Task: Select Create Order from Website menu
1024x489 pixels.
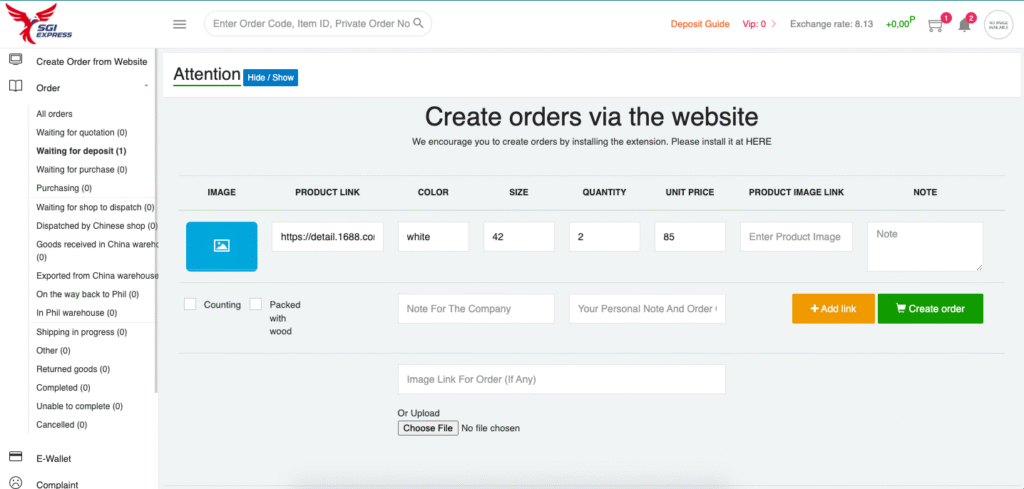Action: (91, 61)
